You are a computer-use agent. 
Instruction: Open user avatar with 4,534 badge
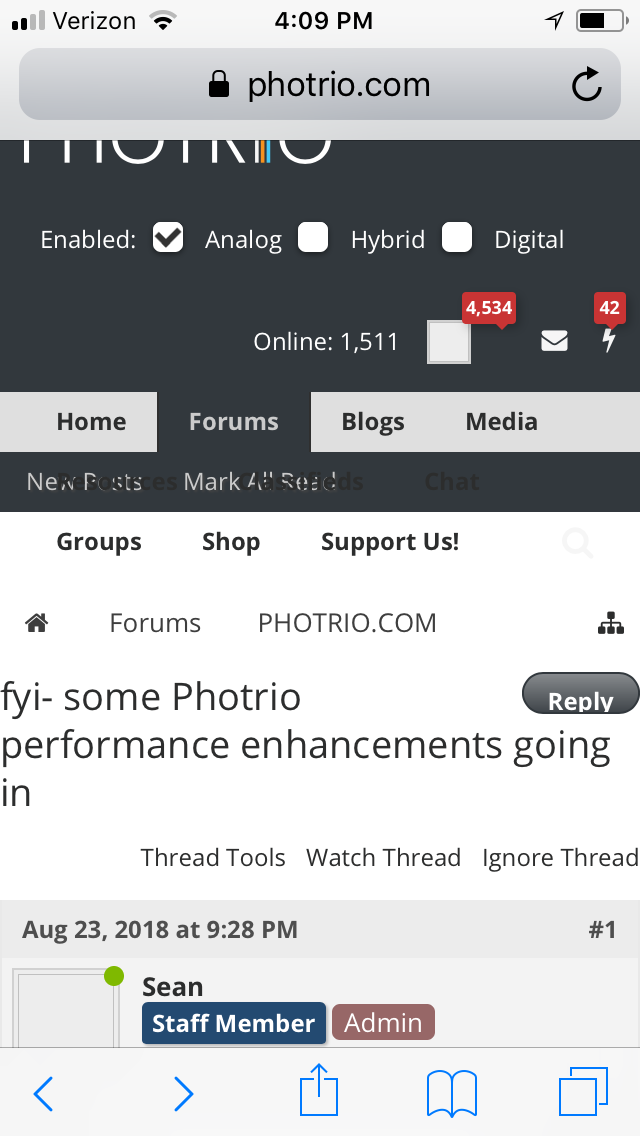click(449, 342)
